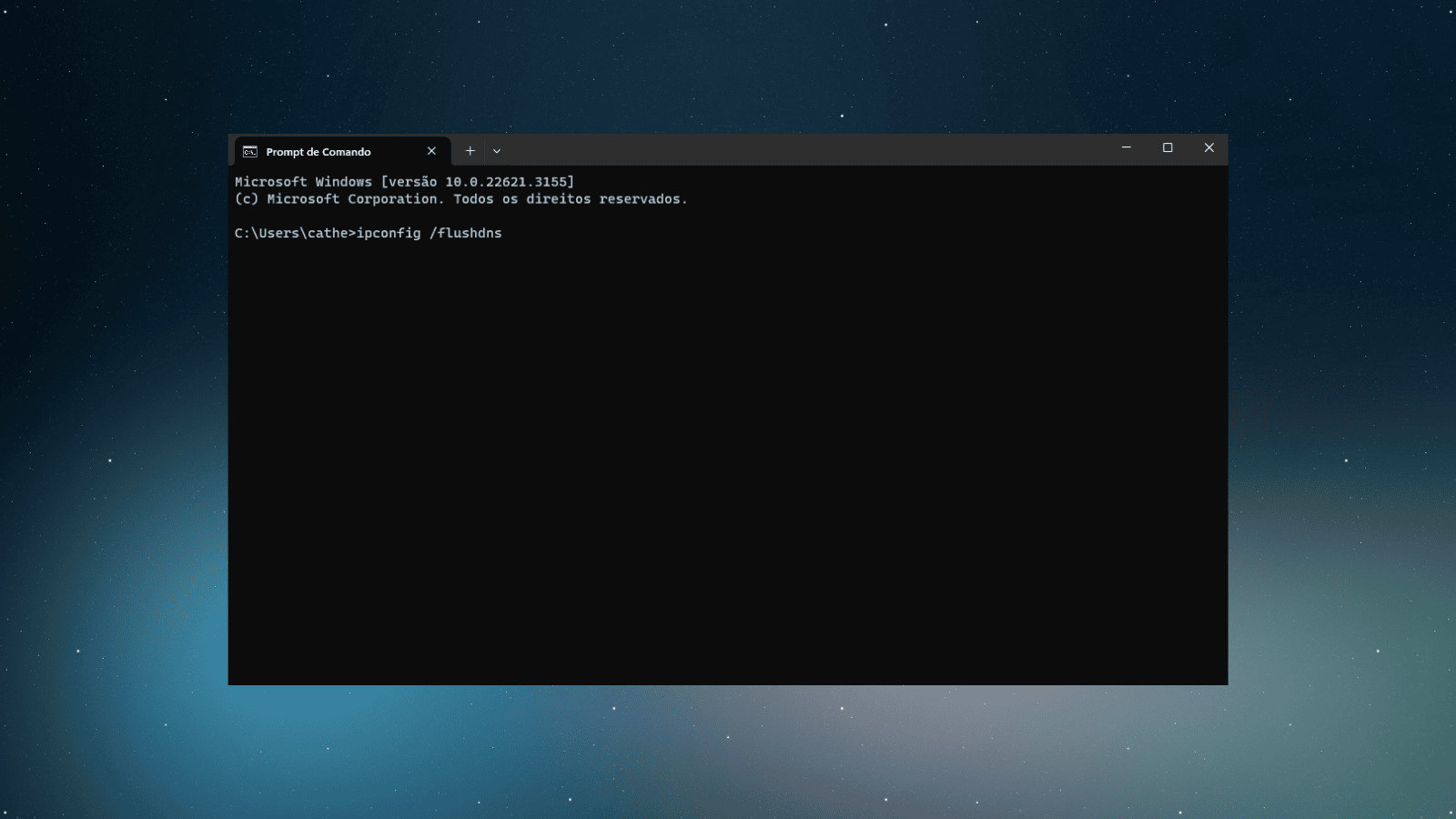Select the Prompt de Comando tab
Viewport: 1456px width, 819px height.
point(318,152)
